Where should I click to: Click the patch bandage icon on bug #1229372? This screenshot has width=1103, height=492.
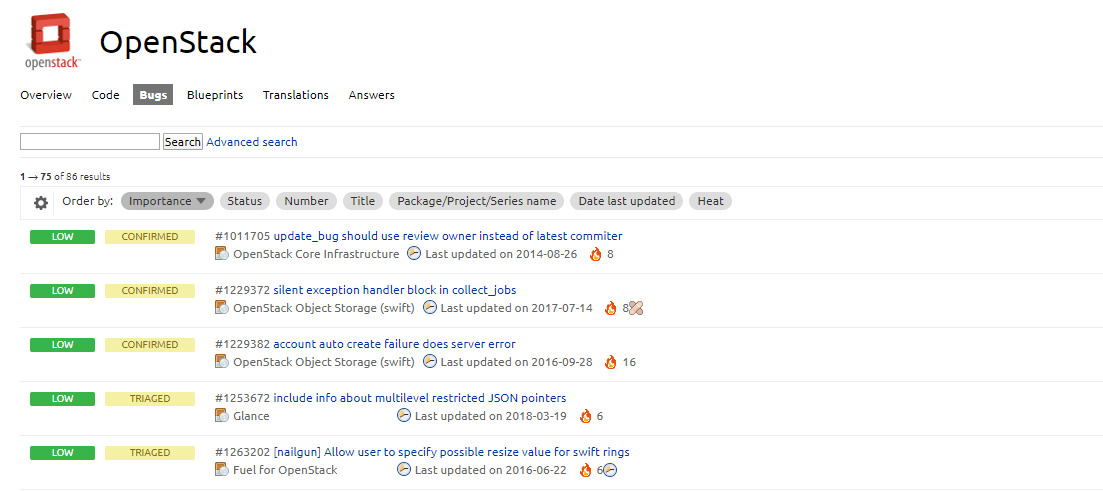[637, 308]
